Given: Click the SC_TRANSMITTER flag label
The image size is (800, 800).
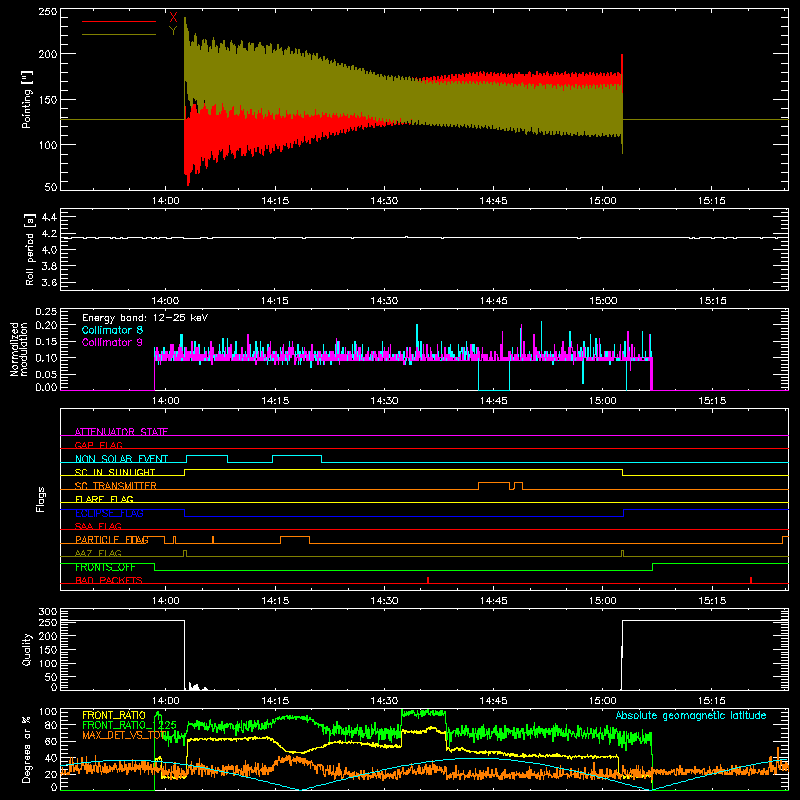Looking at the screenshot, I should pos(116,486).
